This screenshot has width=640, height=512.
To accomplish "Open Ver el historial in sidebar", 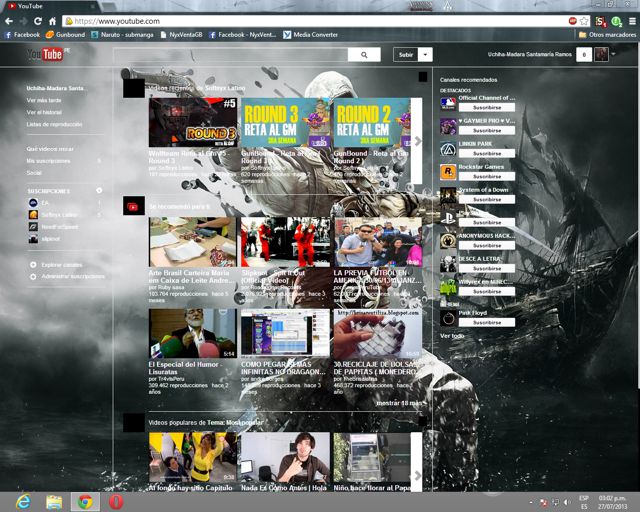I will [x=44, y=112].
